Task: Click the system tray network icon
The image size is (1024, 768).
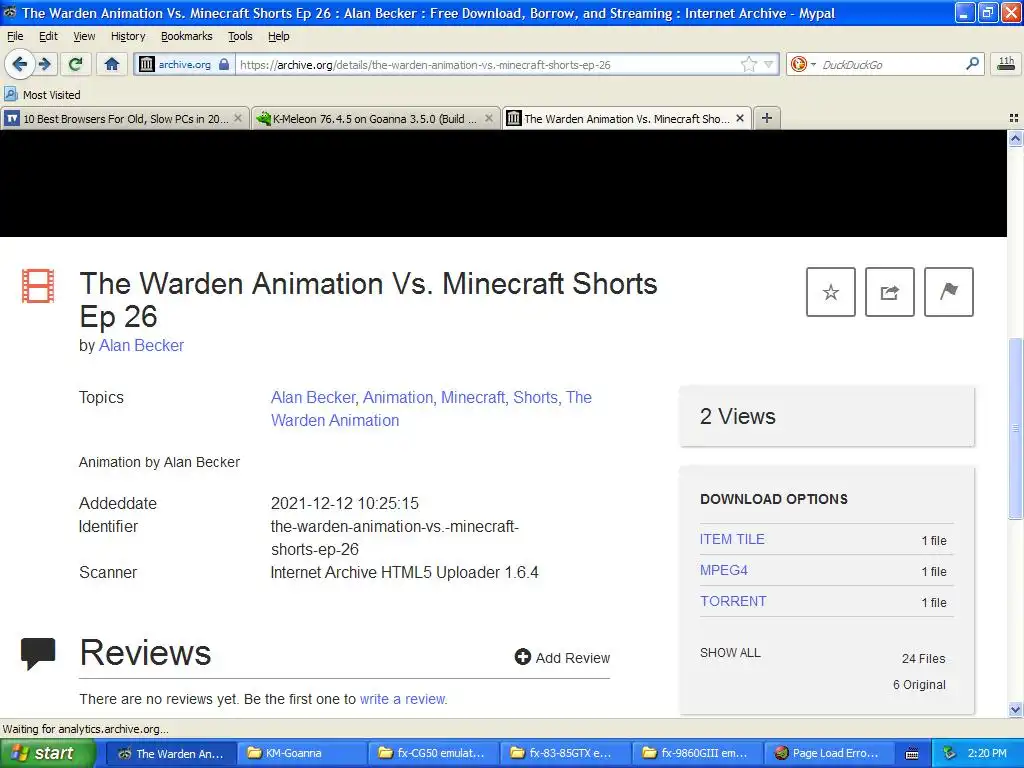Action: [949, 754]
